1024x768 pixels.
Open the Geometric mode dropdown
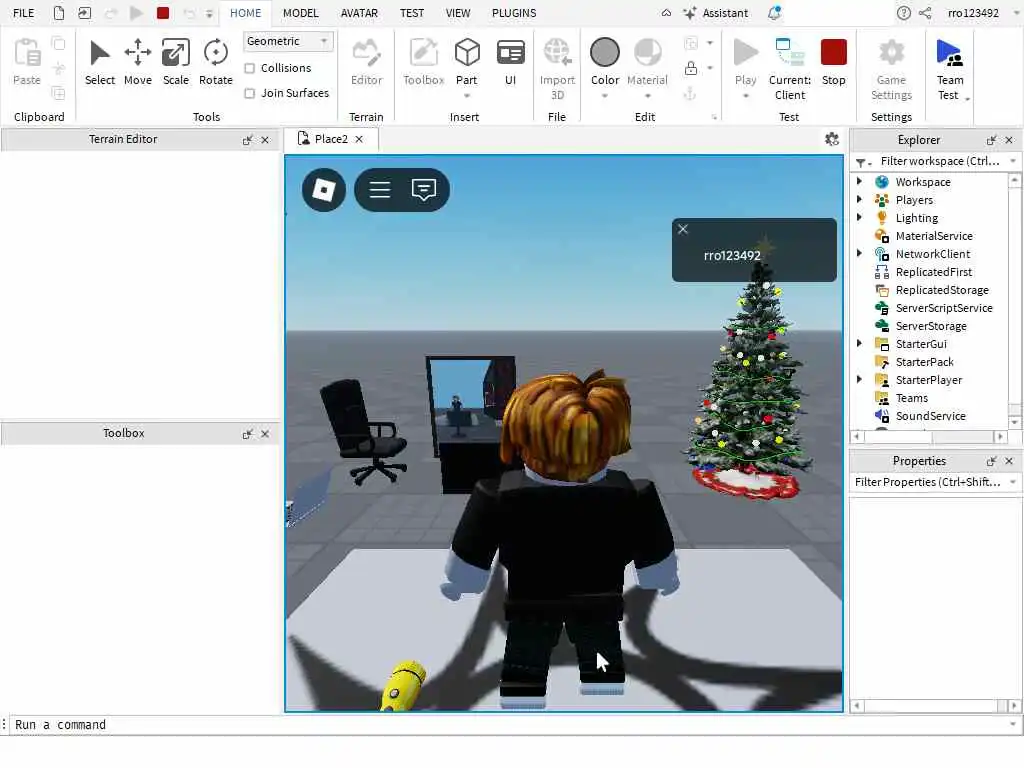pos(288,41)
